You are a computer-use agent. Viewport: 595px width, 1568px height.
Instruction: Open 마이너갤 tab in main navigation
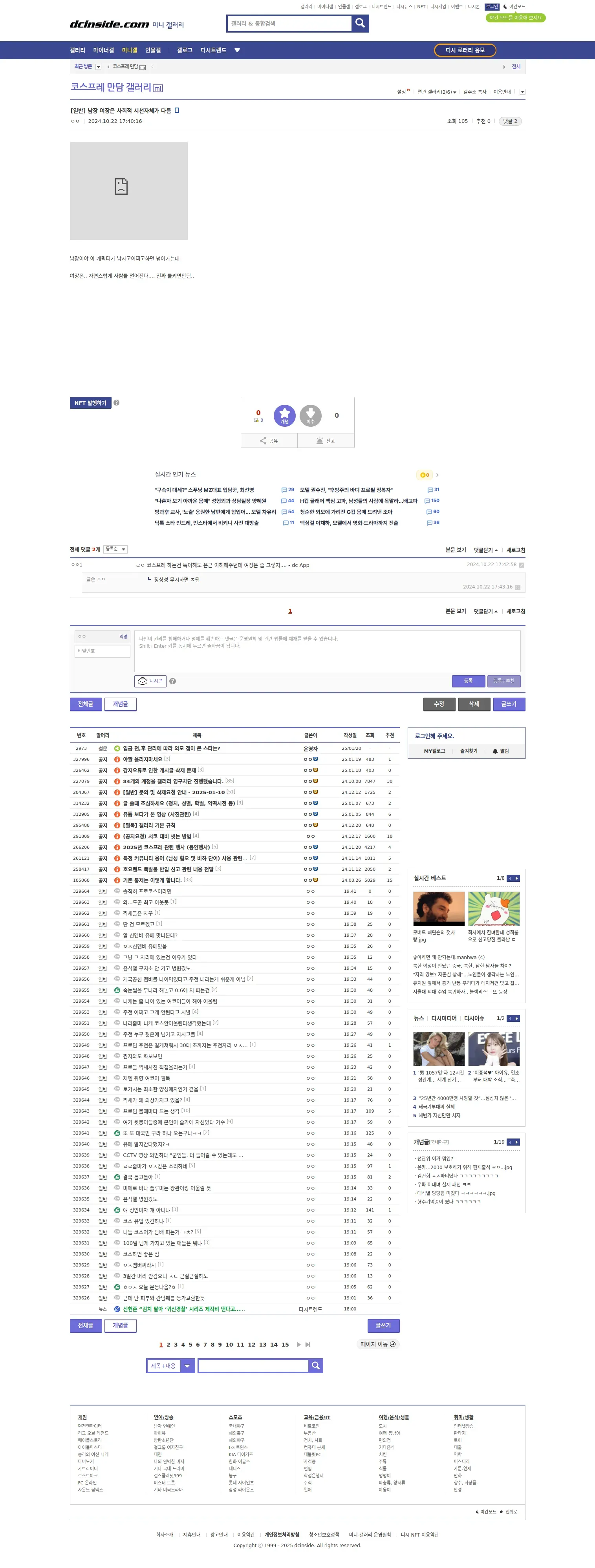click(x=104, y=51)
